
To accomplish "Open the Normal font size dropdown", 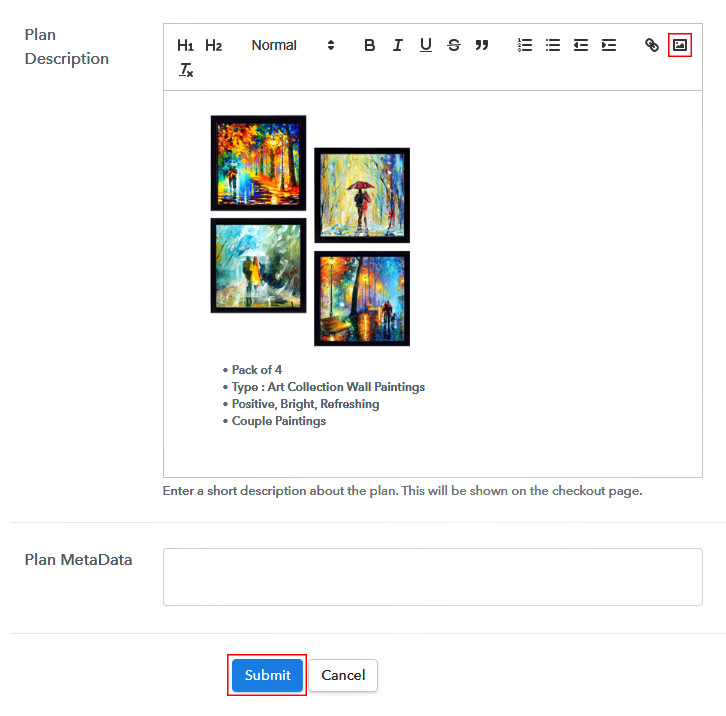I will pos(293,45).
